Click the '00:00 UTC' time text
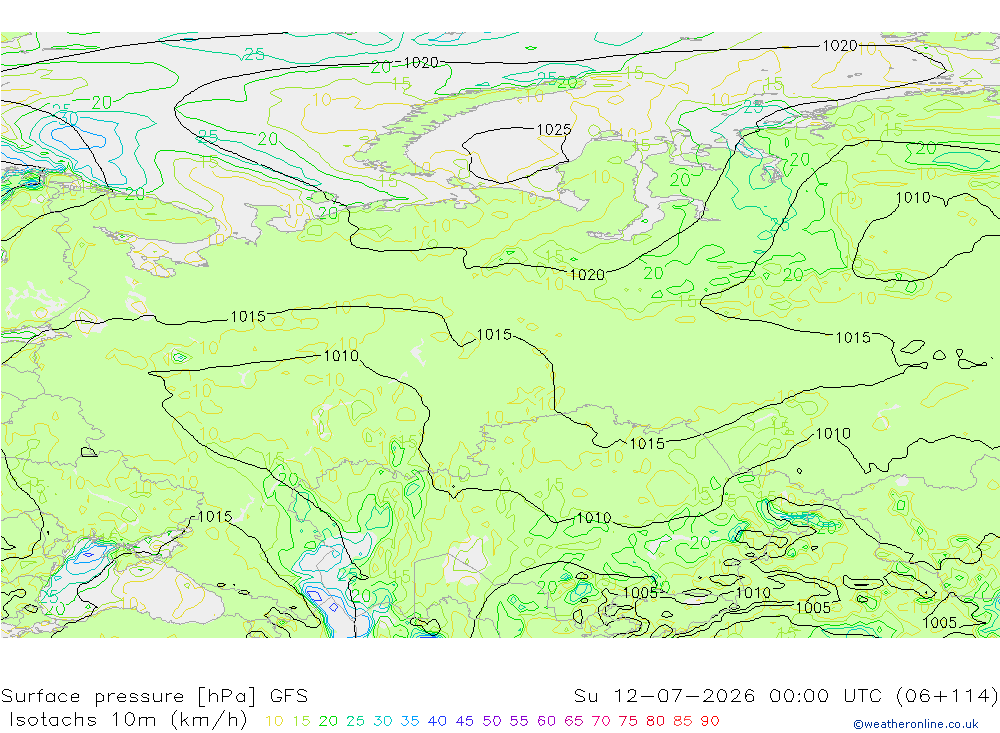 click(825, 695)
